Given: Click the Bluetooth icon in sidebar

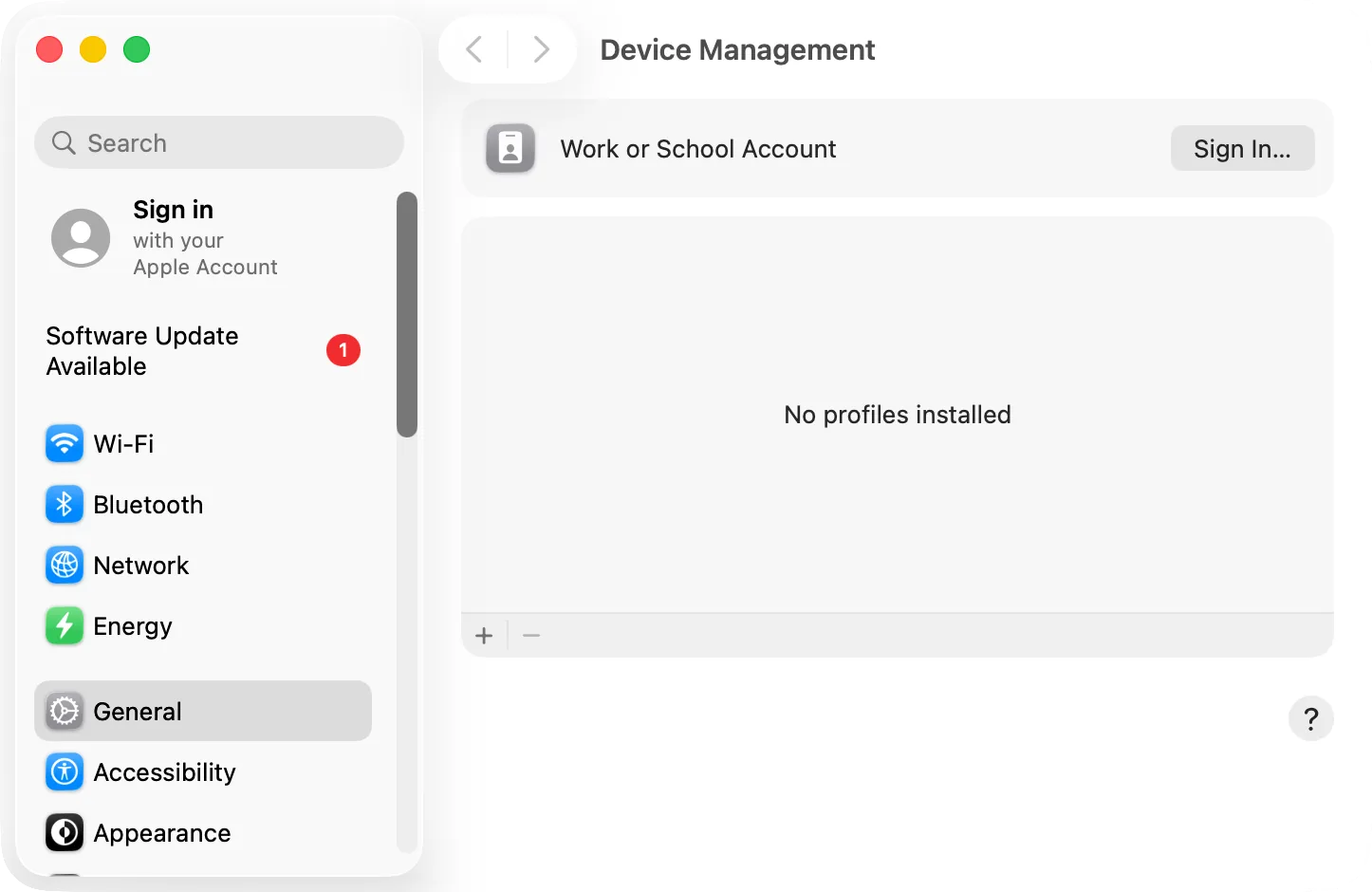Looking at the screenshot, I should tap(65, 504).
